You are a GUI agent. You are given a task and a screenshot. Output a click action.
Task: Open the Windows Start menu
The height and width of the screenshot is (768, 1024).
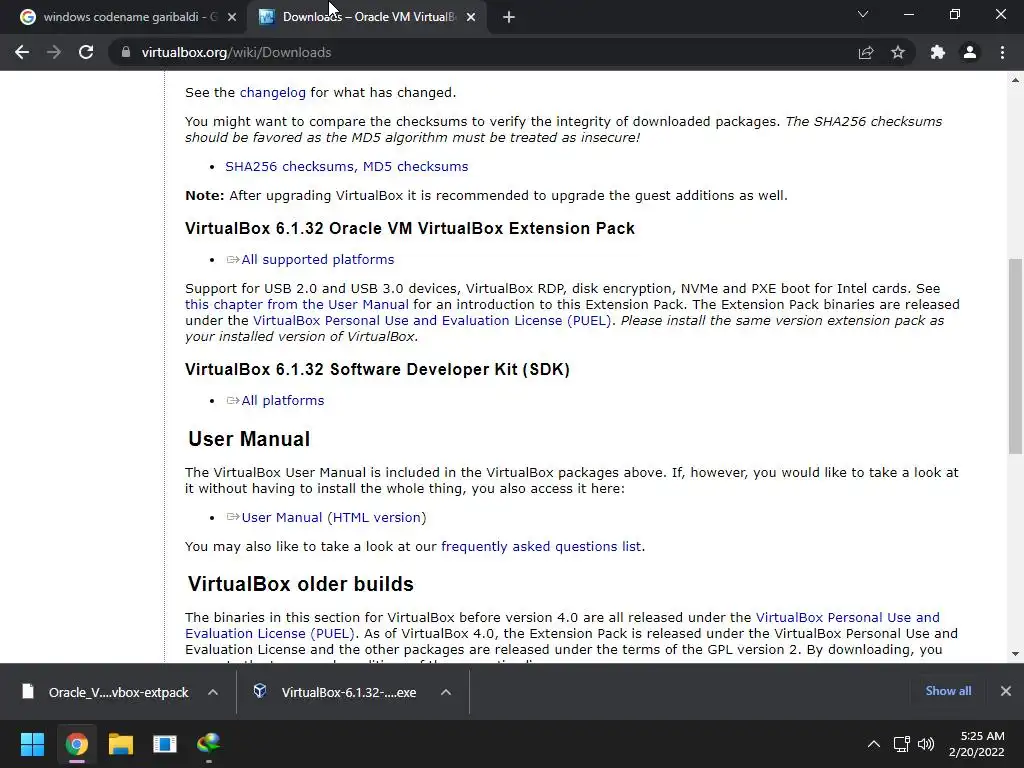pyautogui.click(x=32, y=744)
